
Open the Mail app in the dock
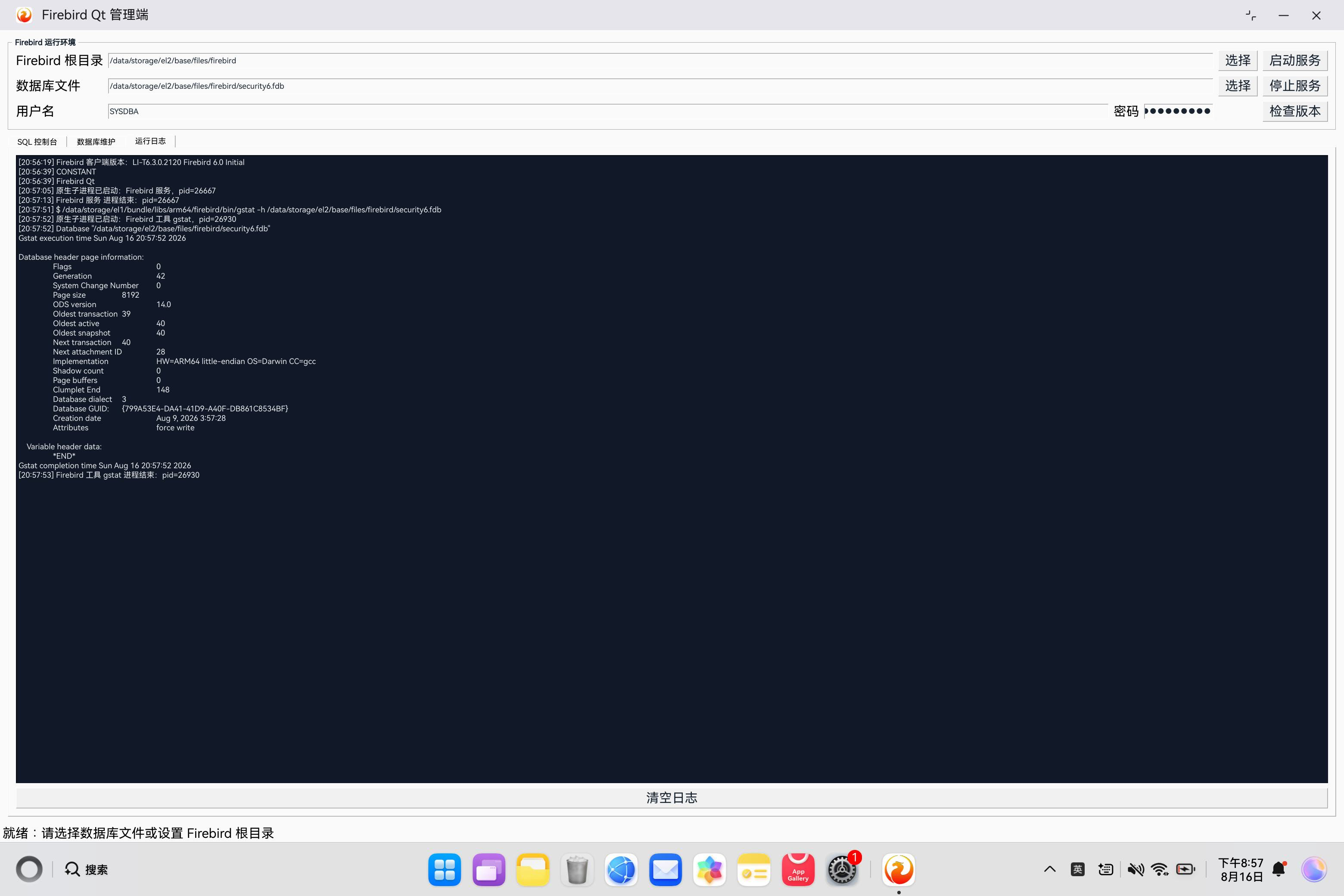(x=665, y=870)
